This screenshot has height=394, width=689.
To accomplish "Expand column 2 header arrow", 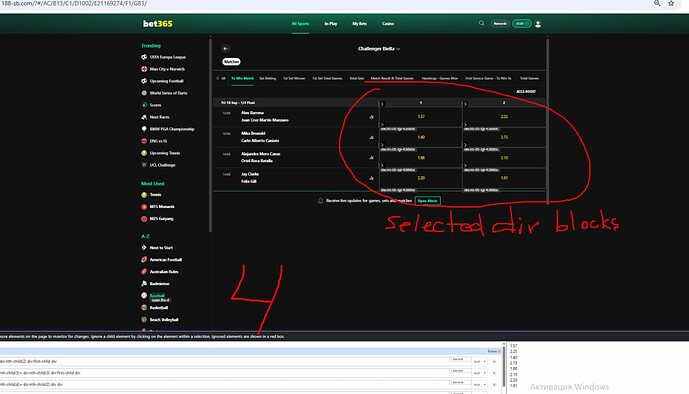I will coord(465,104).
